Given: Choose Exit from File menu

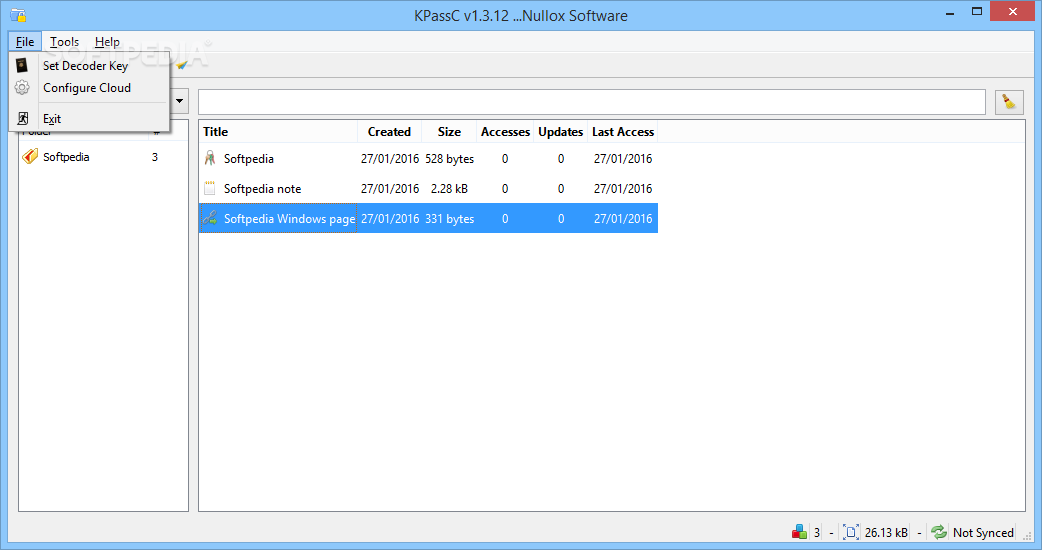Looking at the screenshot, I should pyautogui.click(x=90, y=118).
